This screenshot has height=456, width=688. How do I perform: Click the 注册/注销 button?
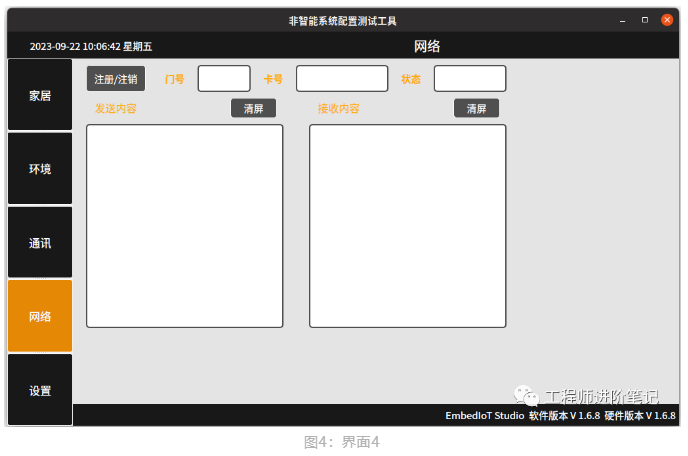click(116, 79)
